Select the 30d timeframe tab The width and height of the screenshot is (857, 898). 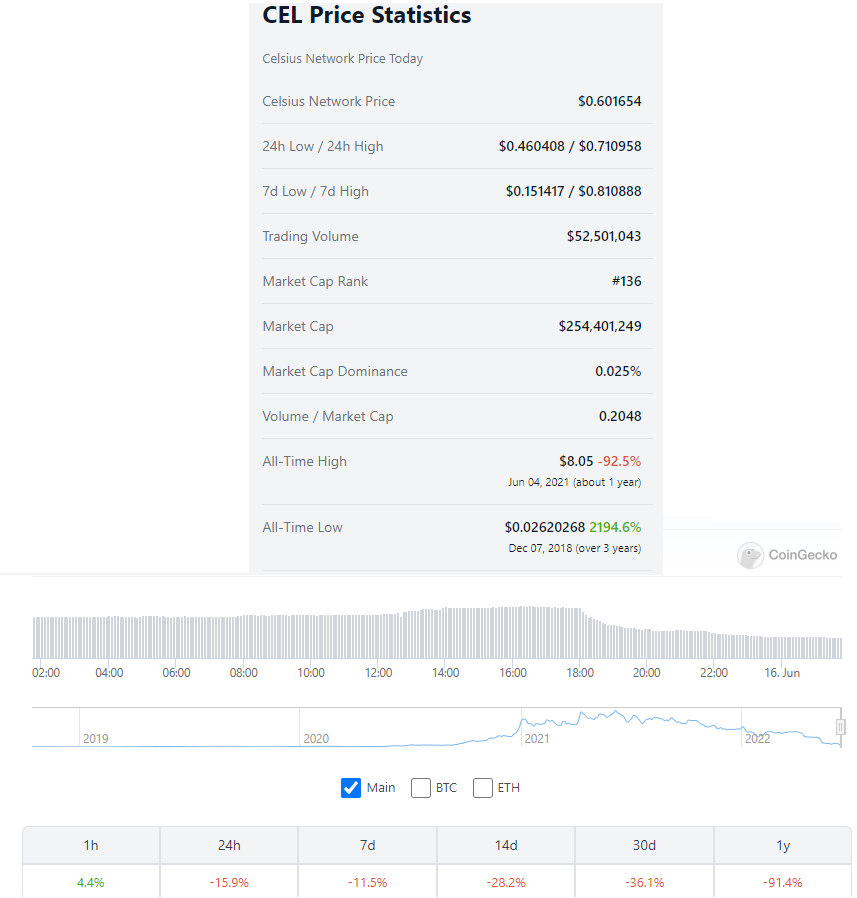click(644, 845)
